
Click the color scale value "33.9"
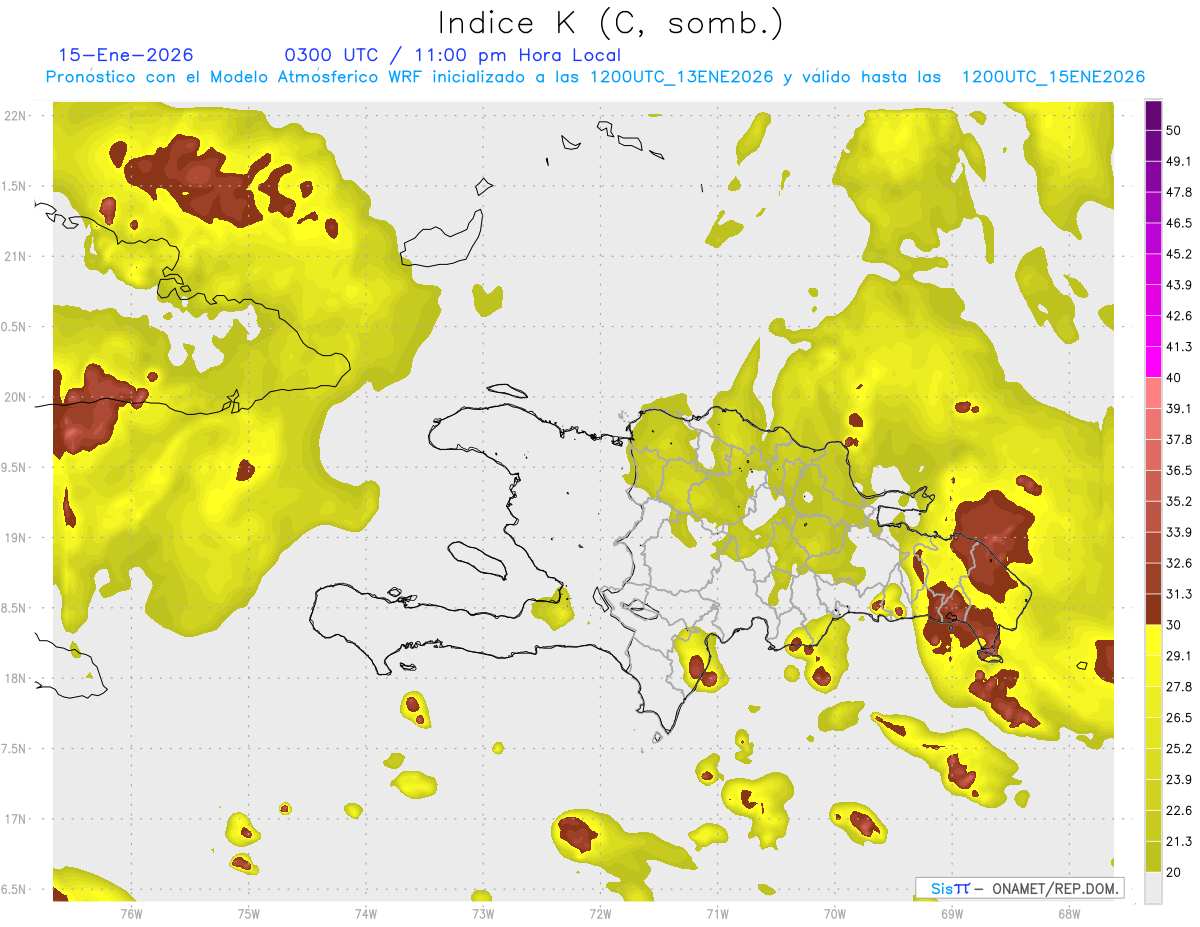pos(1179,532)
